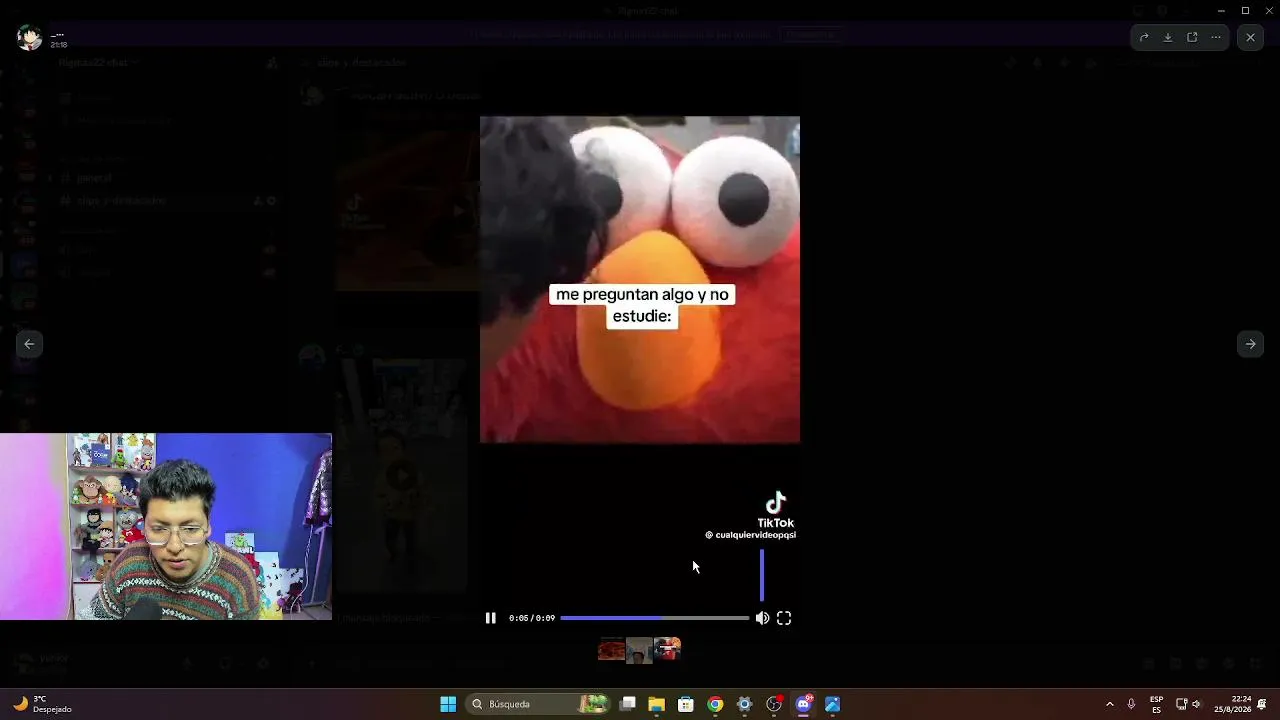The height and width of the screenshot is (720, 1280).
Task: Click the video time display 0:05 / 0:09
Action: [532, 618]
